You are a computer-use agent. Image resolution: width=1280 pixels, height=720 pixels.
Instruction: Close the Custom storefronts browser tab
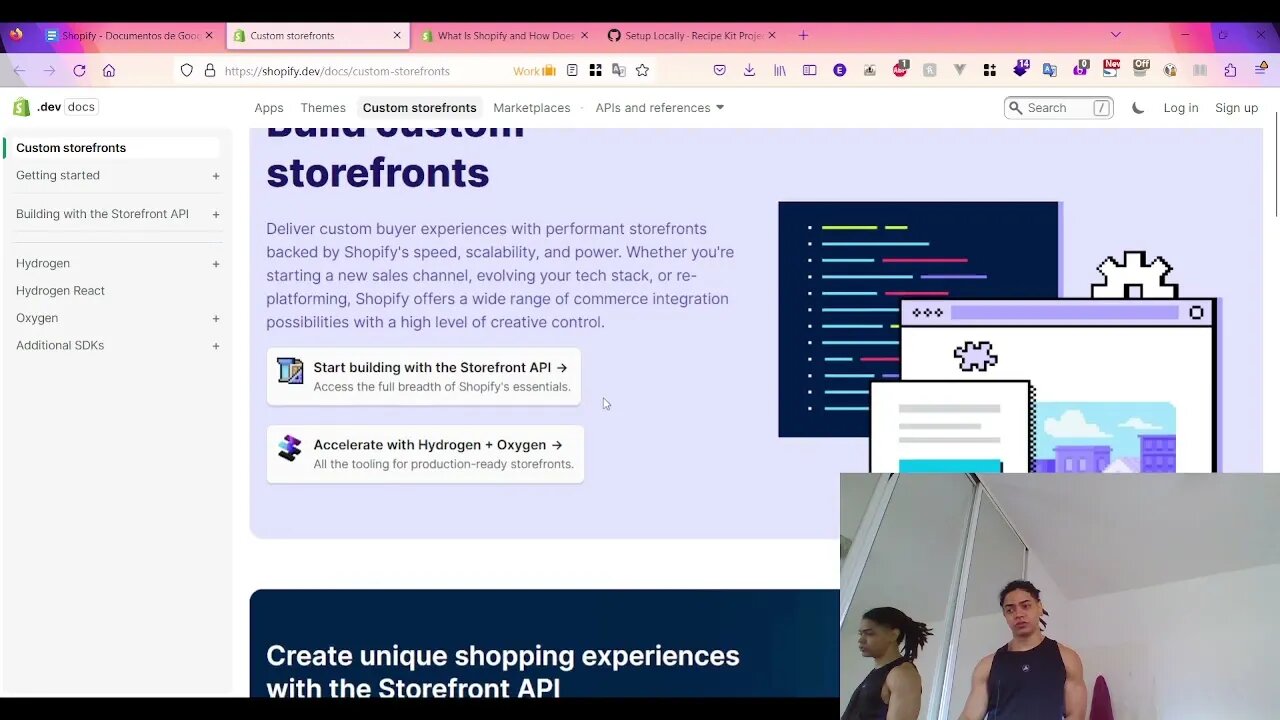tap(397, 35)
